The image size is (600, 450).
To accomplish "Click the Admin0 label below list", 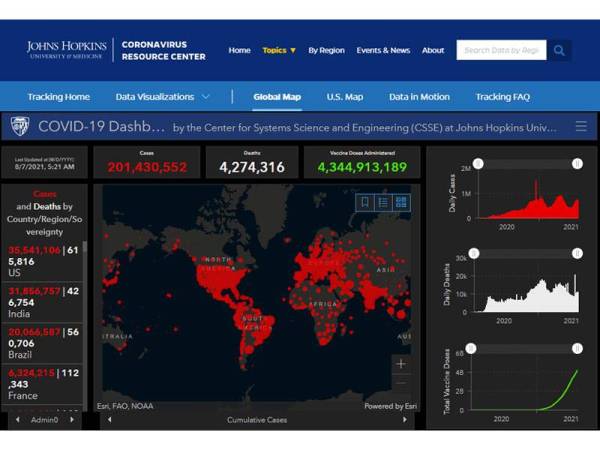I will click(44, 420).
